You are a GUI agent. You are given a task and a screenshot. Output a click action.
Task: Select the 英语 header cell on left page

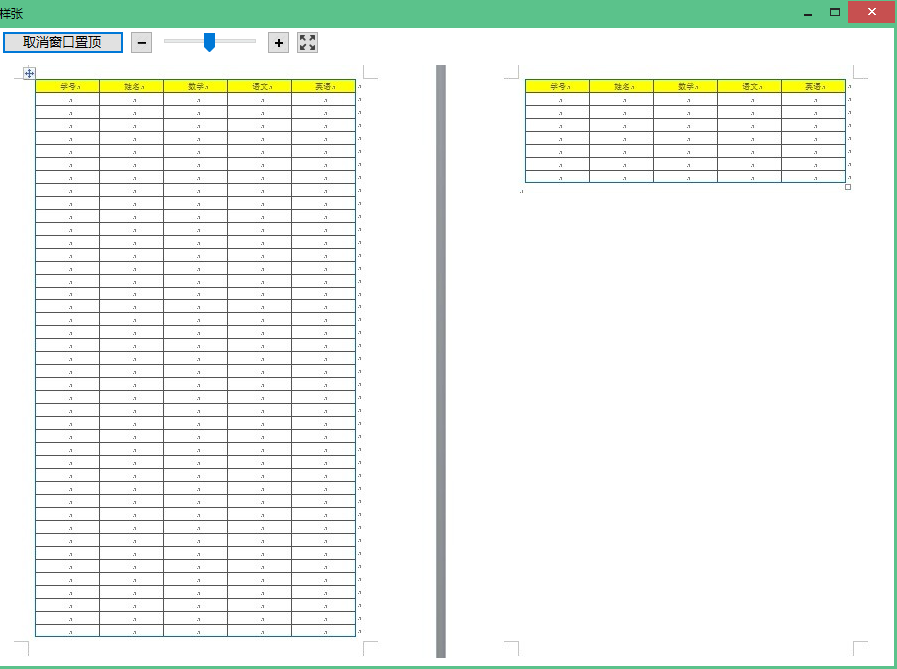pyautogui.click(x=324, y=86)
